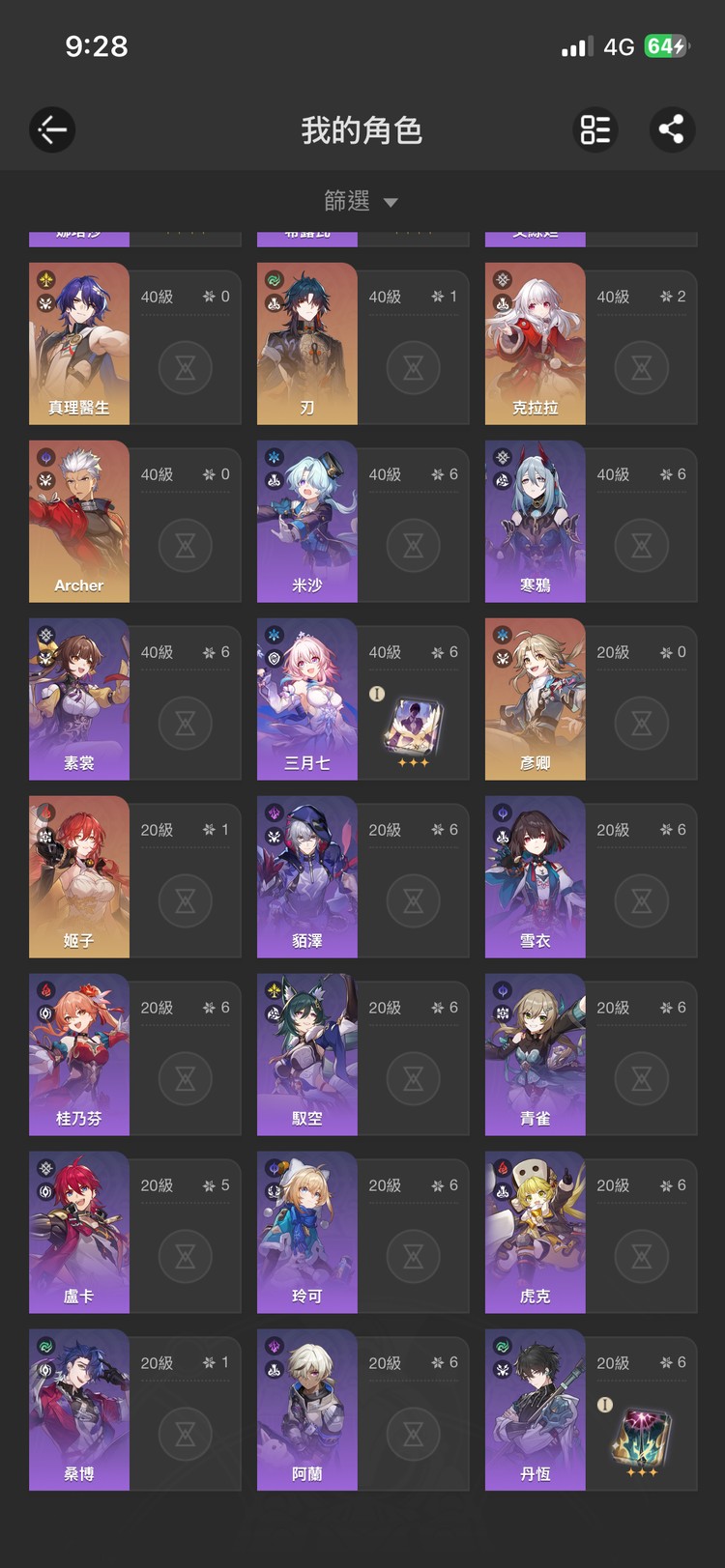
Task: Tap the back arrow icon
Action: click(52, 129)
